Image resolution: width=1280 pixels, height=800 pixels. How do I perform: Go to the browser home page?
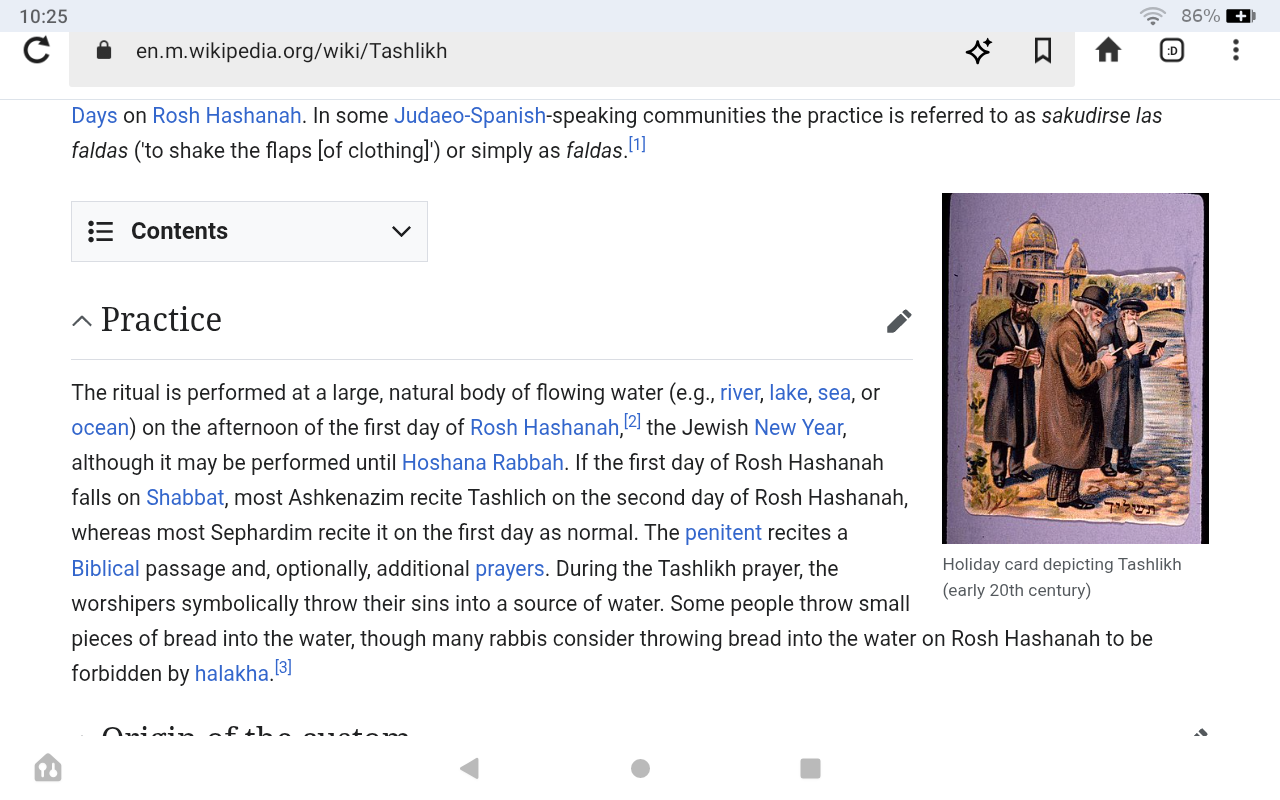click(x=1108, y=50)
